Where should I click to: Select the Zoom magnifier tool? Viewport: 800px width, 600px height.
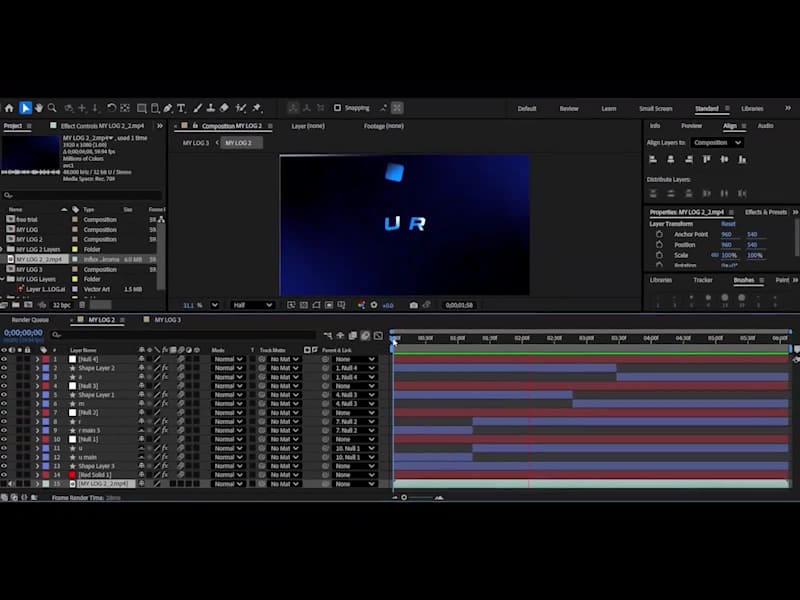[52, 108]
